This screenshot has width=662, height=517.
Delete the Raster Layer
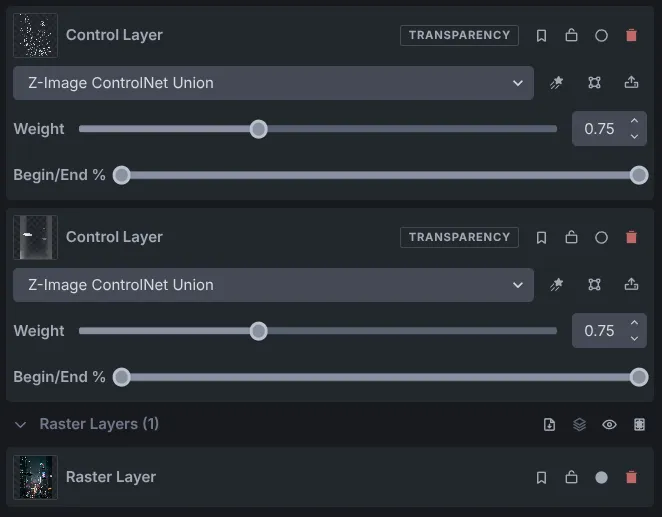pos(631,477)
